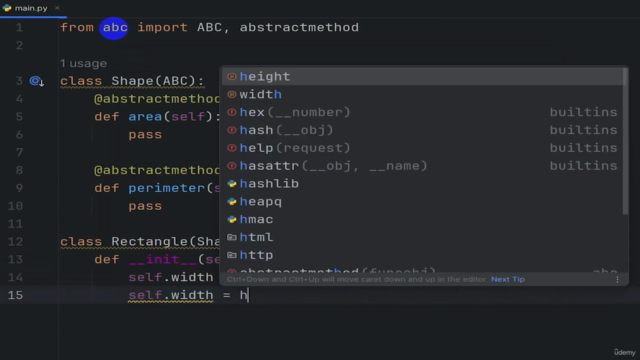The height and width of the screenshot is (360, 640).
Task: Open the Next Tip link
Action: pos(508,280)
